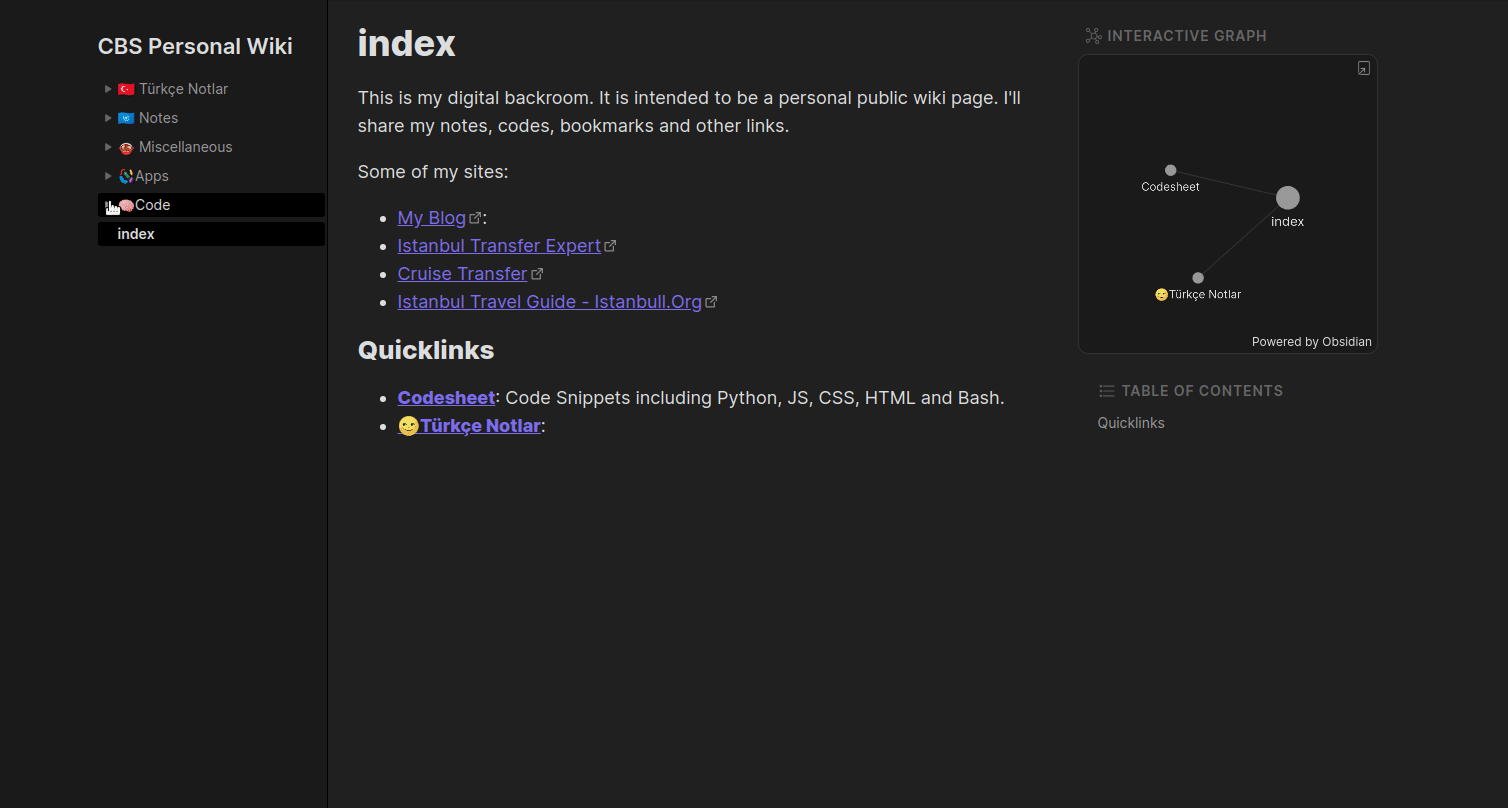
Task: Go to the CBS Personal Wiki site title
Action: click(195, 46)
